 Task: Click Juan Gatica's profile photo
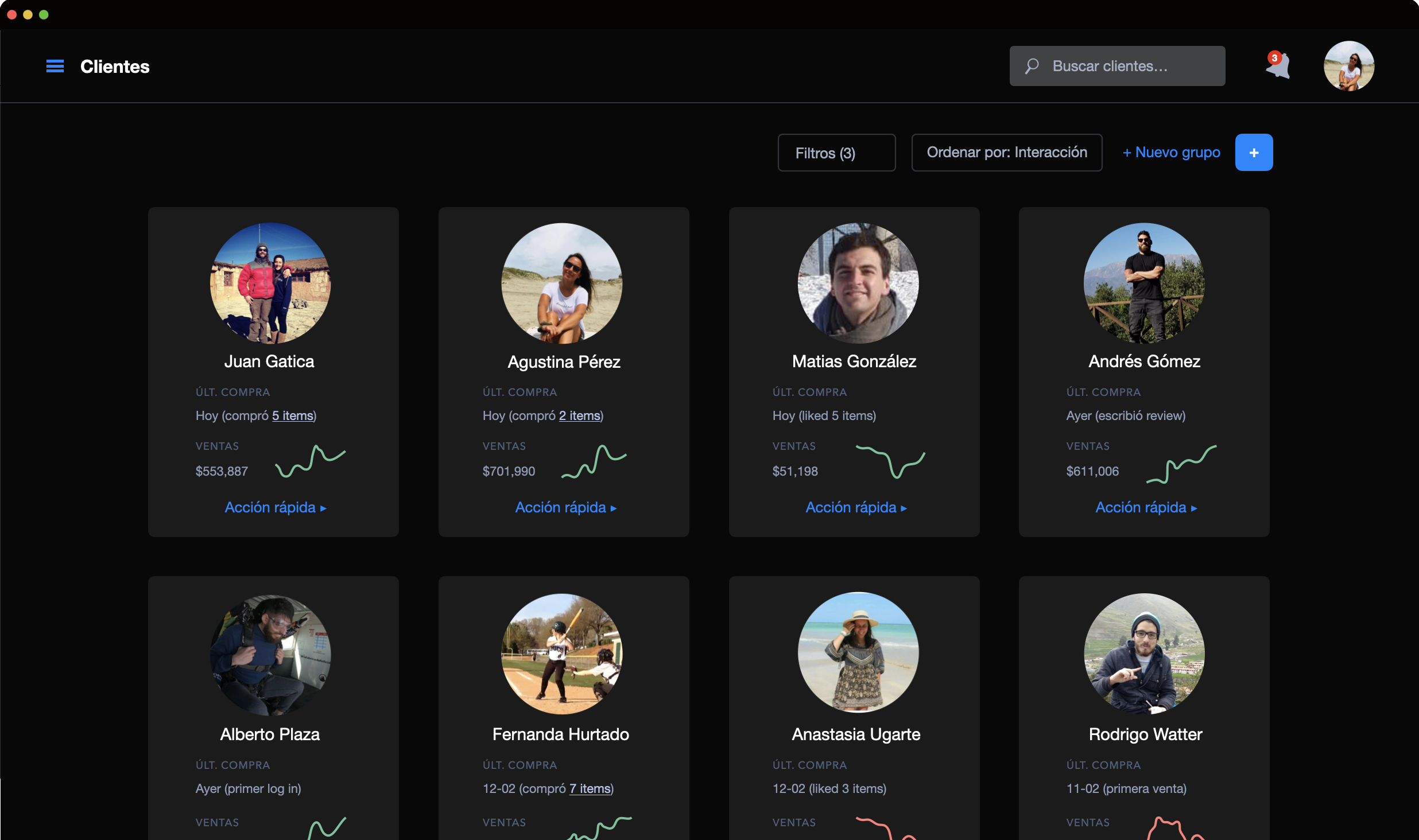point(270,283)
